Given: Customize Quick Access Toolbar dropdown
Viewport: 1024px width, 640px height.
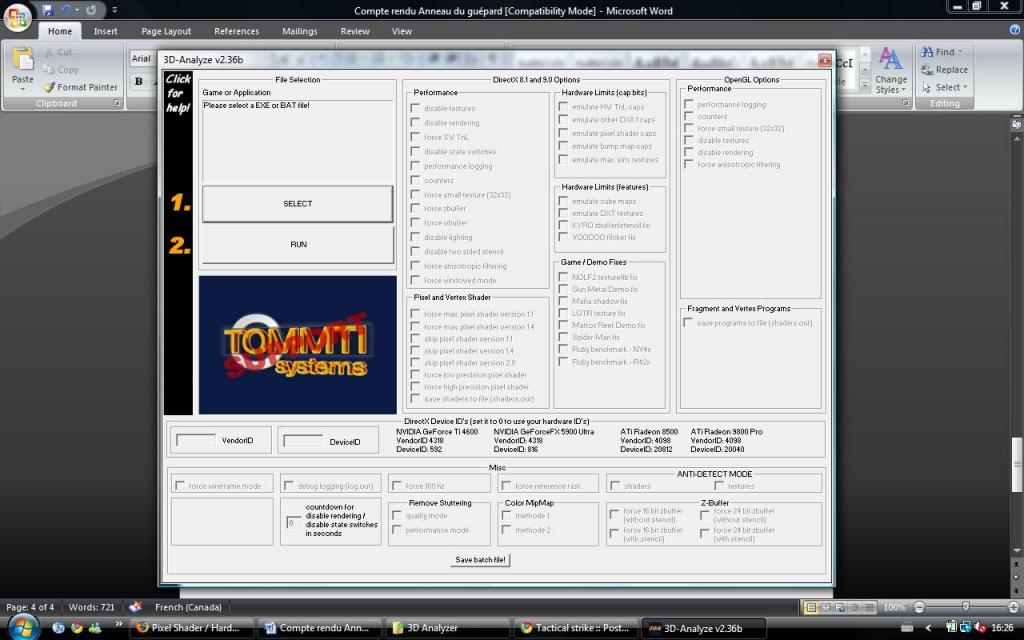Looking at the screenshot, I should pos(114,10).
